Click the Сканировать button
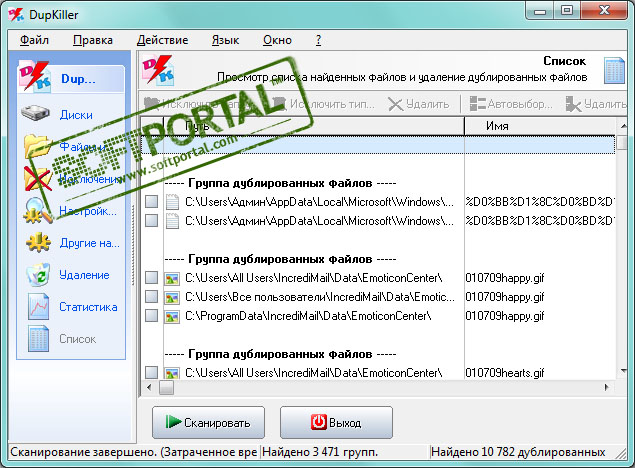Viewport: 635px width, 468px height. (x=208, y=422)
